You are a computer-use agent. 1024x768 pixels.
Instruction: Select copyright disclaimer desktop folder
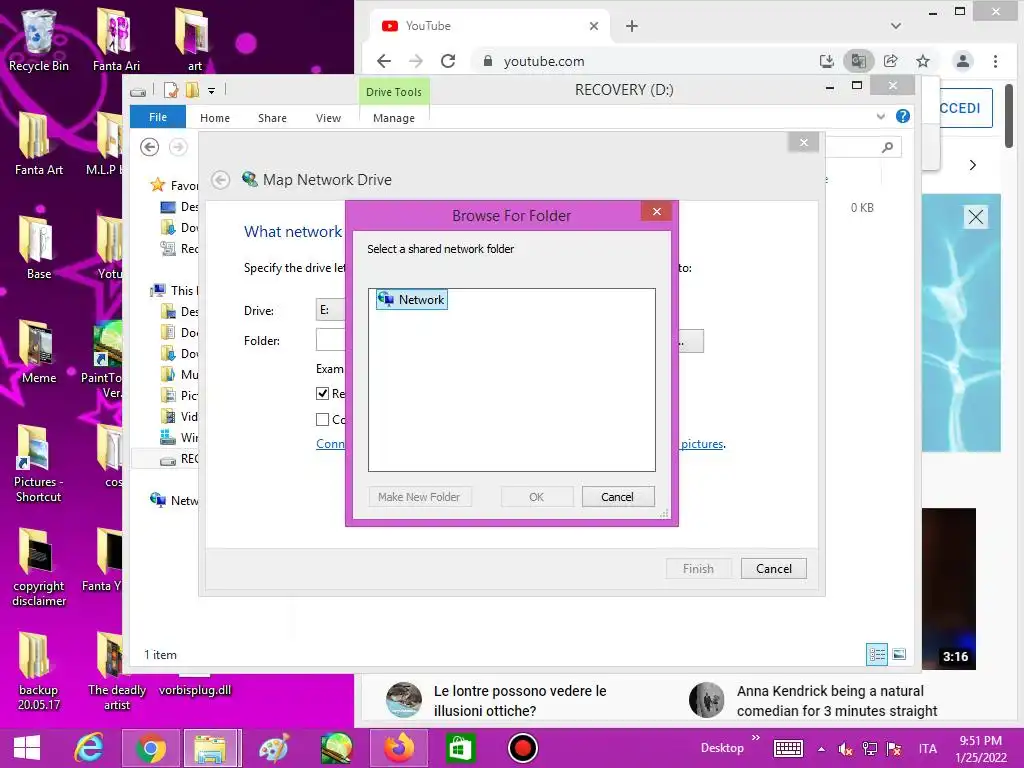click(39, 568)
